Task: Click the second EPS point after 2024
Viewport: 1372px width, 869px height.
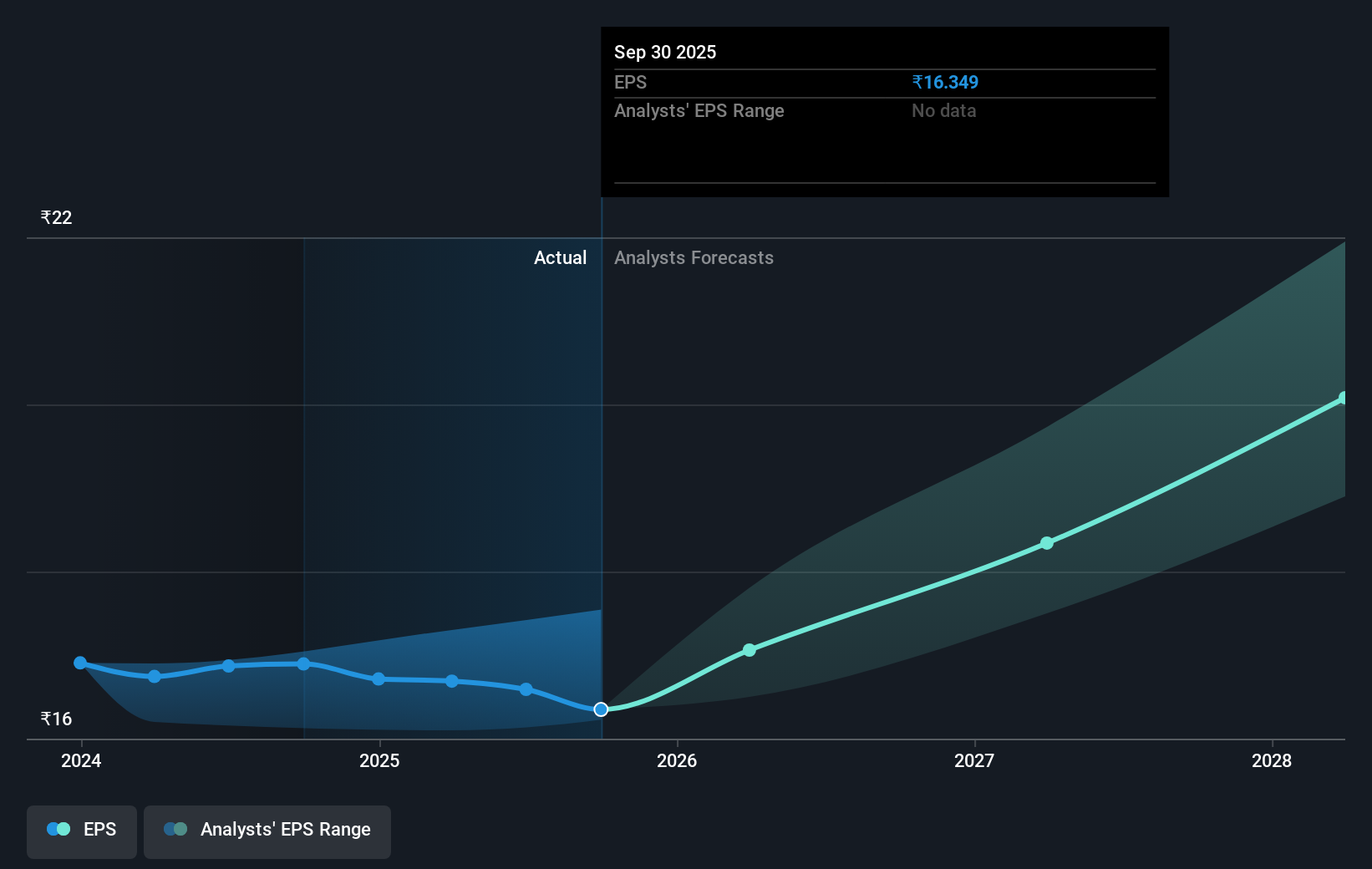Action: (155, 677)
